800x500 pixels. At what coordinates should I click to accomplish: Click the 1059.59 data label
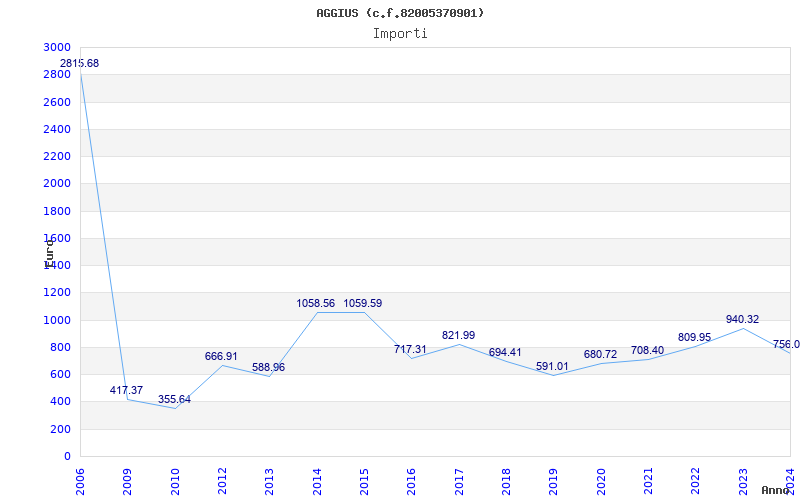(363, 304)
